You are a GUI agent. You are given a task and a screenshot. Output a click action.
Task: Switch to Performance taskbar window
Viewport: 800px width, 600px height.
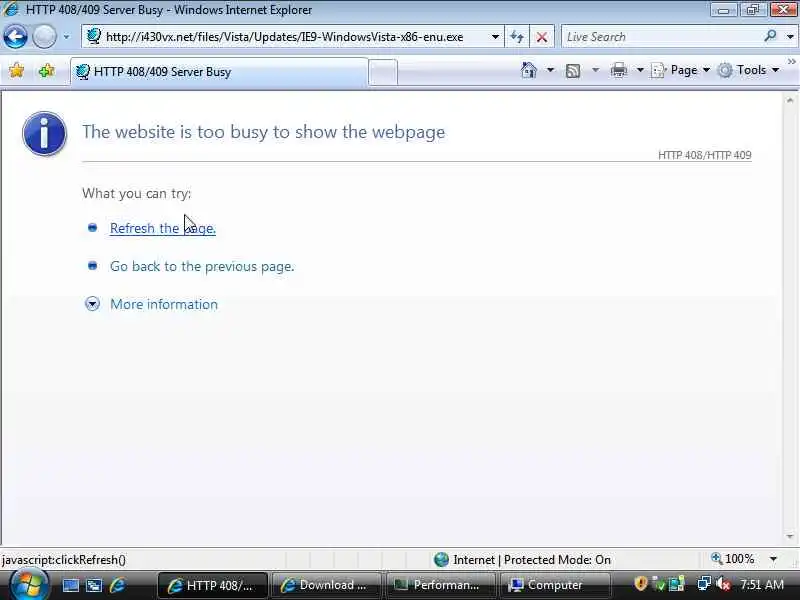click(x=441, y=585)
